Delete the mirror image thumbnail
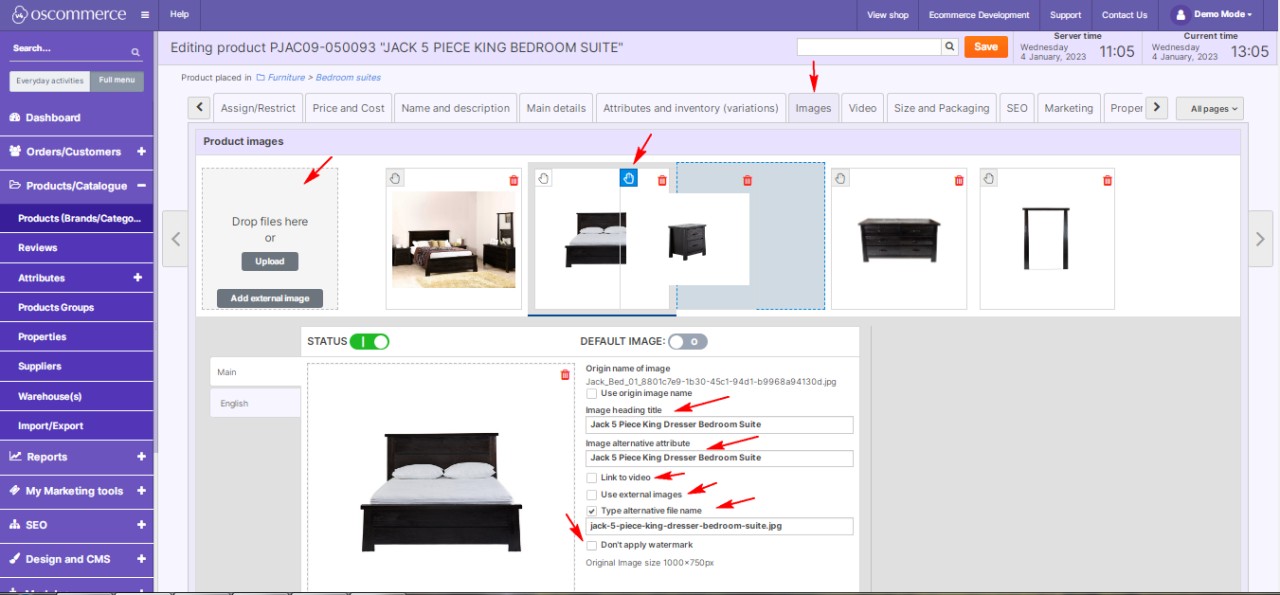 click(1107, 180)
